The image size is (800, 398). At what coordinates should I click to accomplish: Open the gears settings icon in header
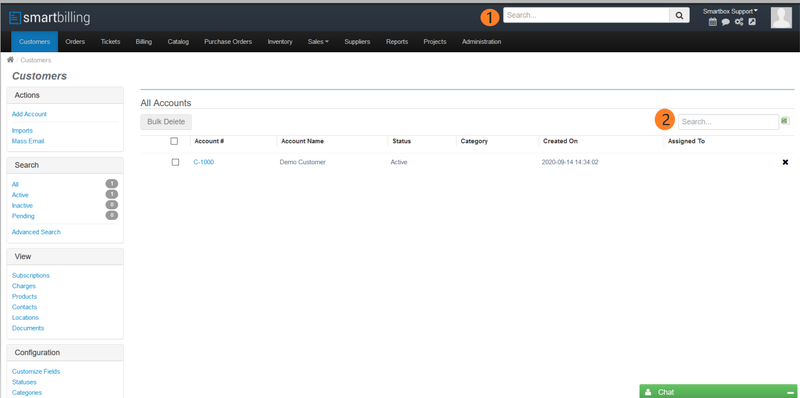click(x=739, y=22)
